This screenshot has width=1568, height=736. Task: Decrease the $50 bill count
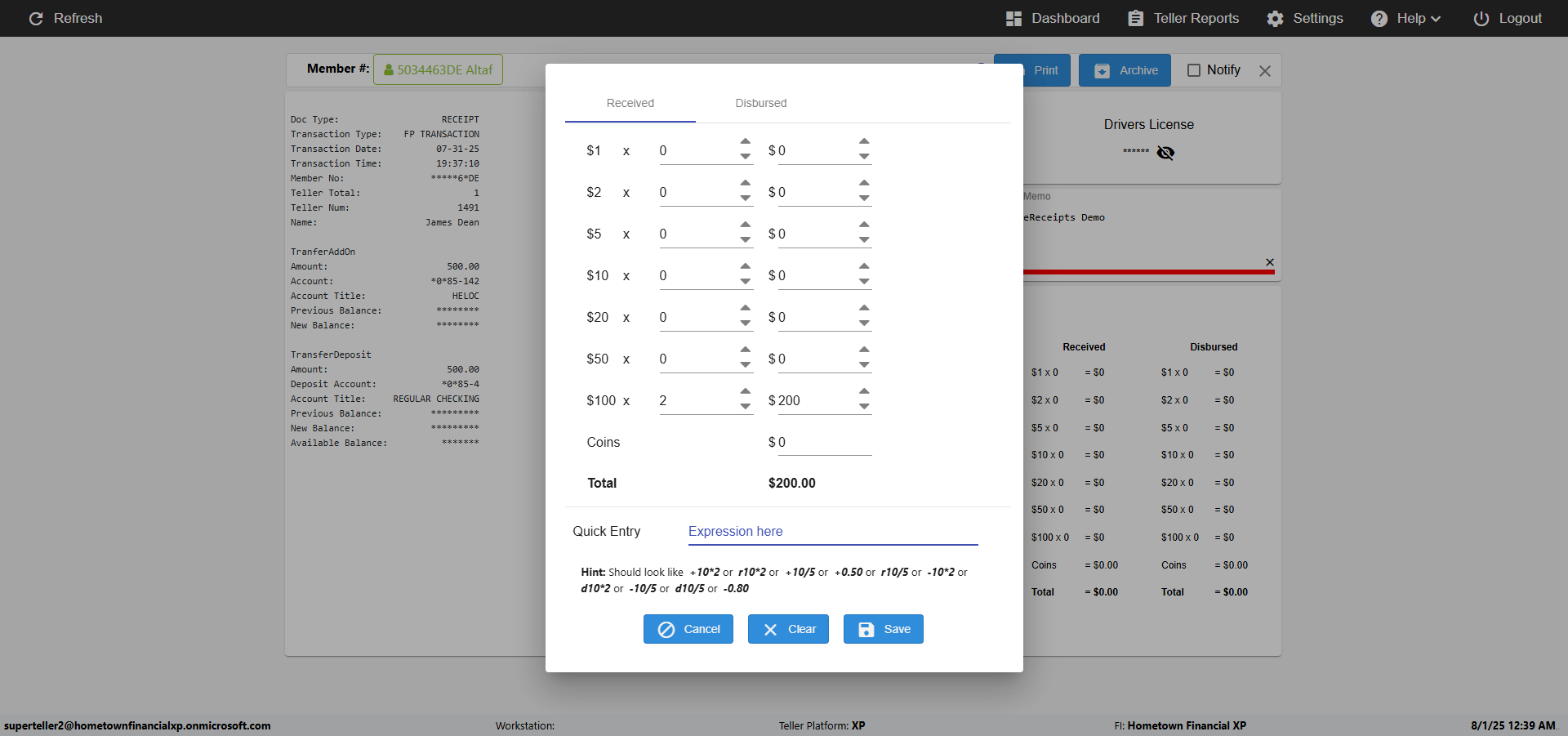(x=746, y=364)
